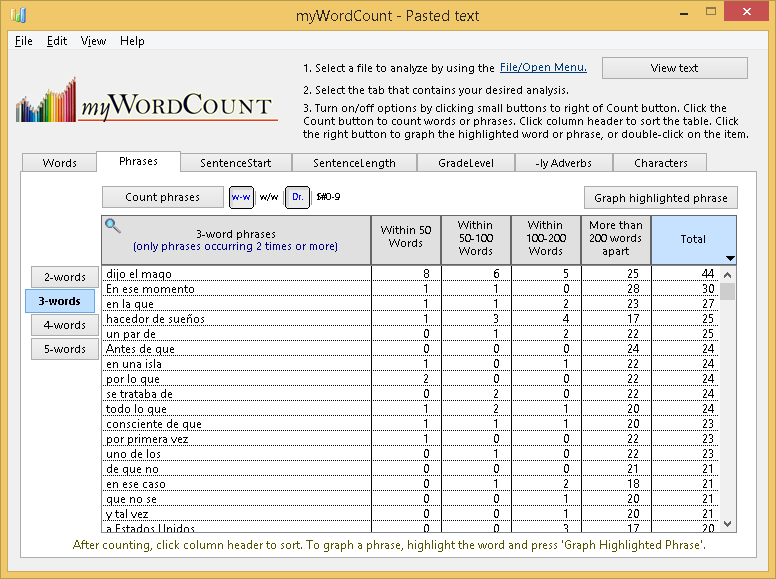776x579 pixels.
Task: Click the table scrollbar down arrow
Action: 728,524
